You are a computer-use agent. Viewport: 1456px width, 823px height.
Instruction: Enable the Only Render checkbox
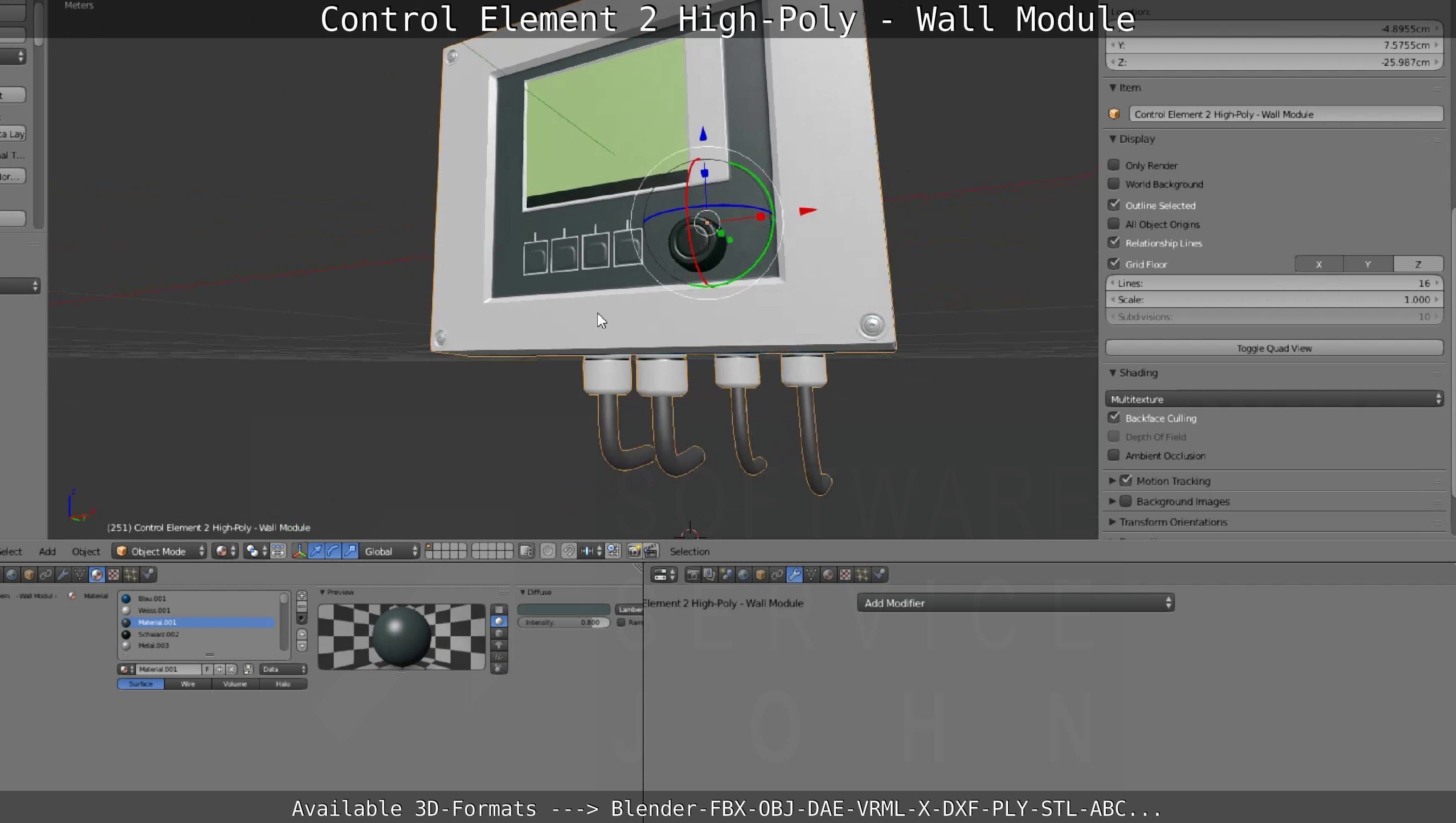tap(1113, 165)
